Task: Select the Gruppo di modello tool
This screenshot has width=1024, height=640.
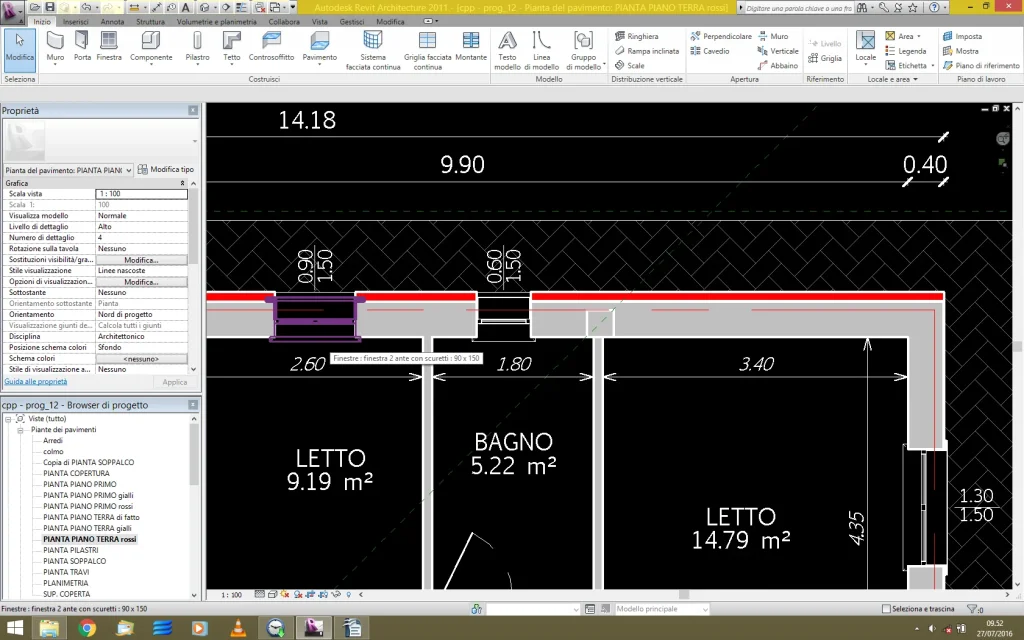Action: tap(583, 50)
